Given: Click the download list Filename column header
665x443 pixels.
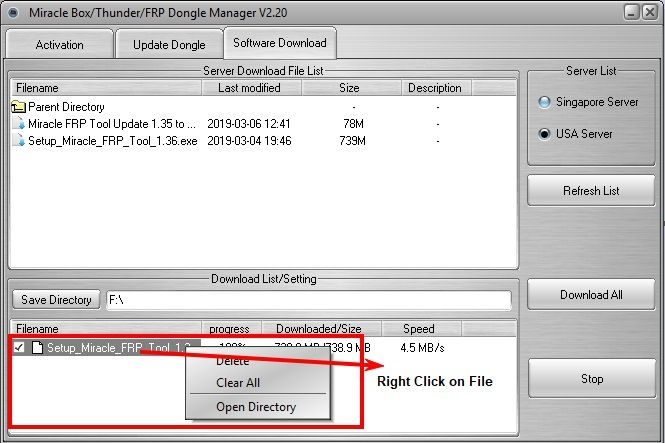Looking at the screenshot, I should click(x=106, y=329).
